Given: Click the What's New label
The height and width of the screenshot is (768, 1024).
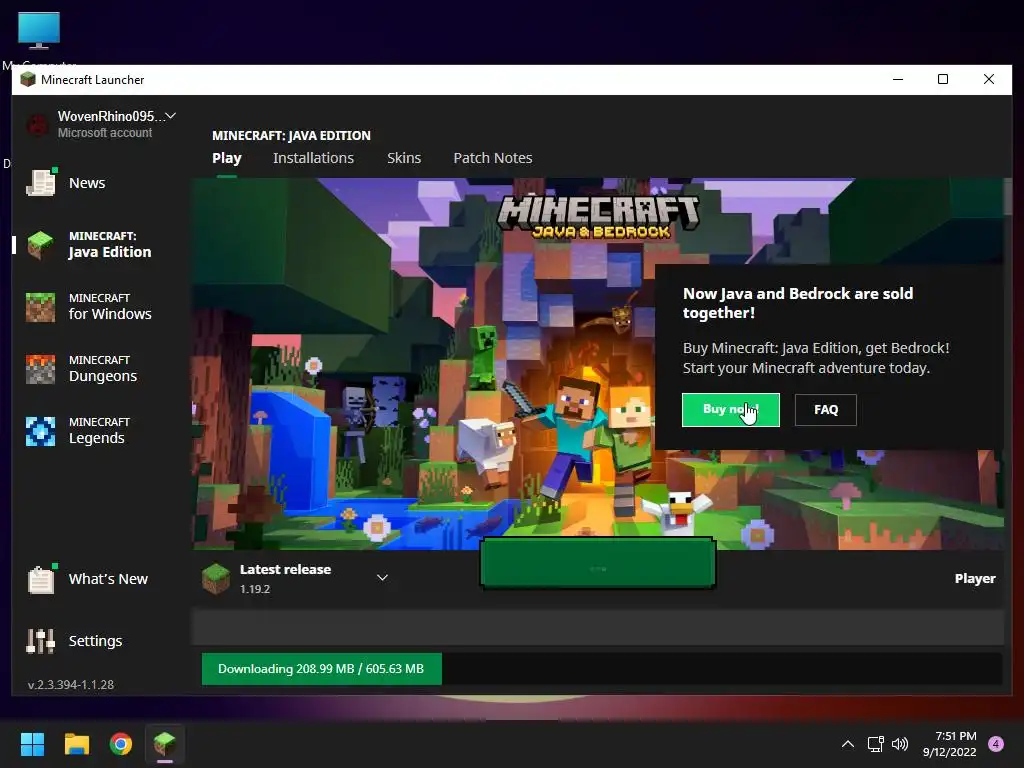Looking at the screenshot, I should [x=108, y=579].
